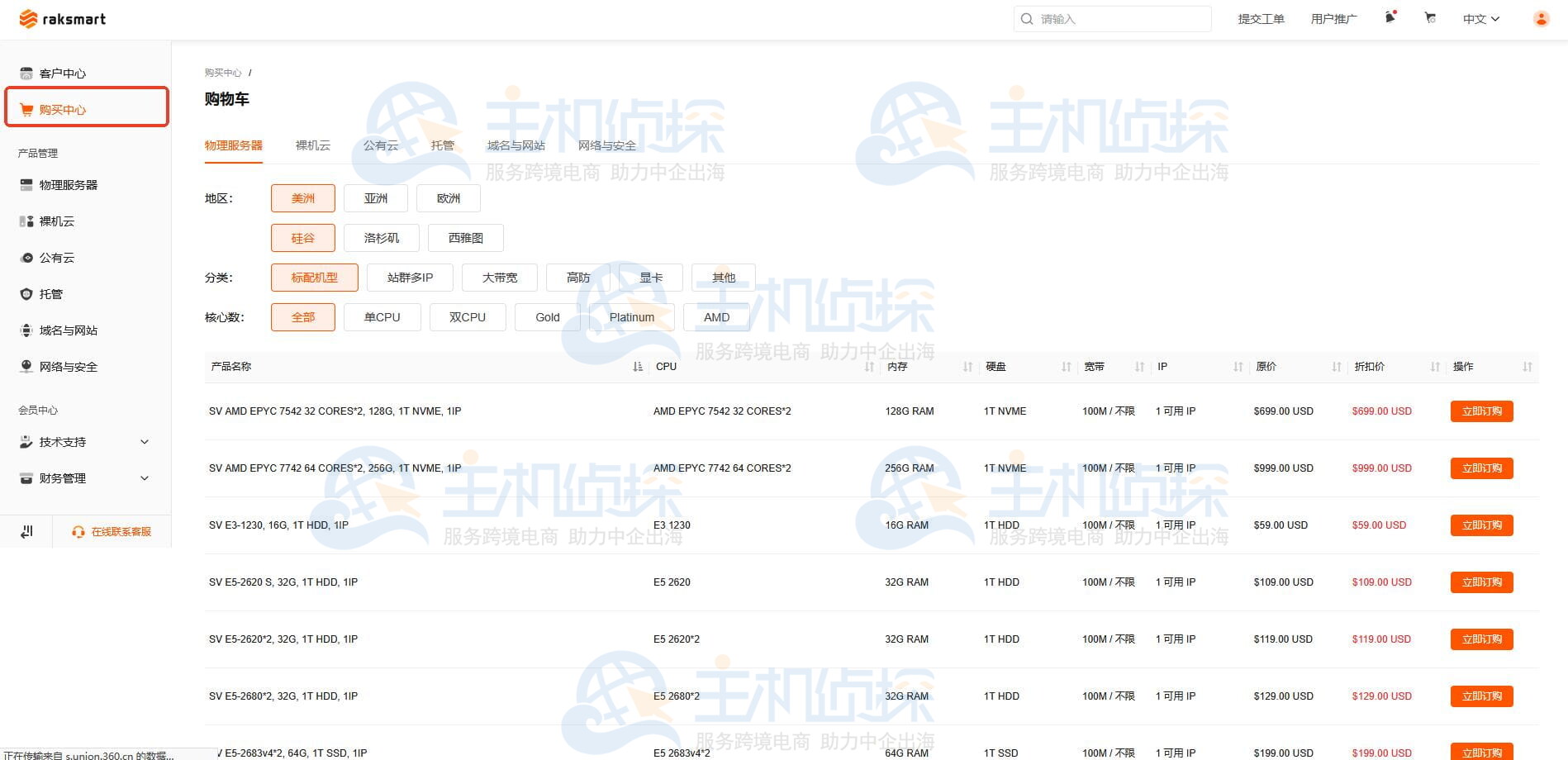Open the shopping cart icon in header
The width and height of the screenshot is (1568, 760).
pyautogui.click(x=1430, y=18)
